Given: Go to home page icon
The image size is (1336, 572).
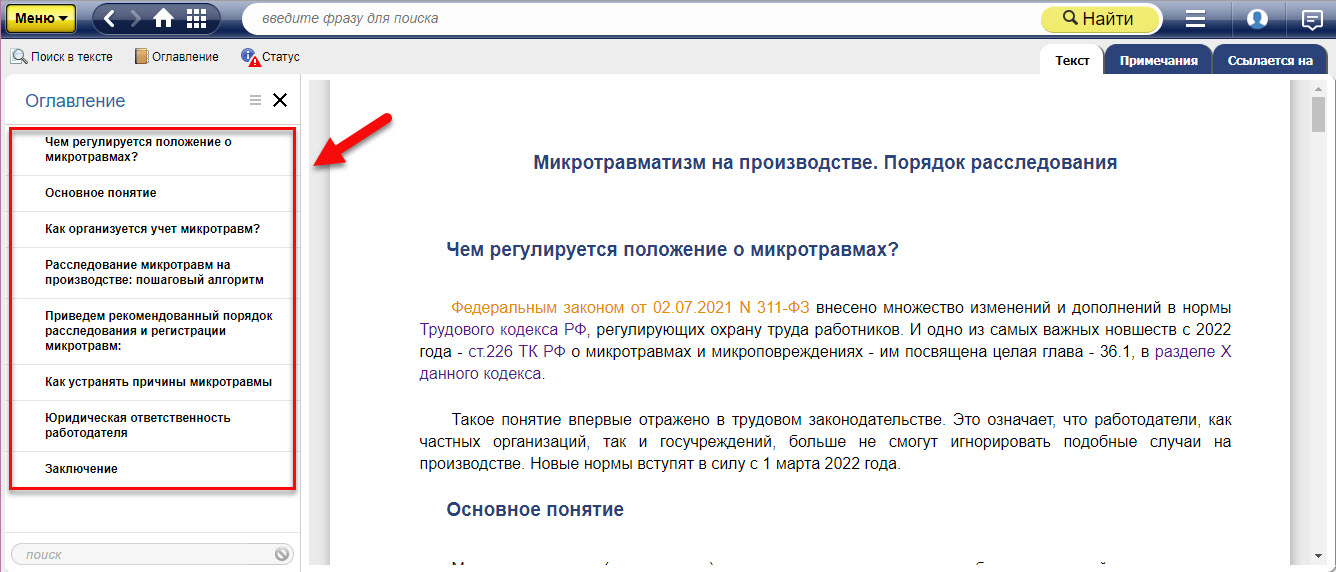Looking at the screenshot, I should 163,18.
